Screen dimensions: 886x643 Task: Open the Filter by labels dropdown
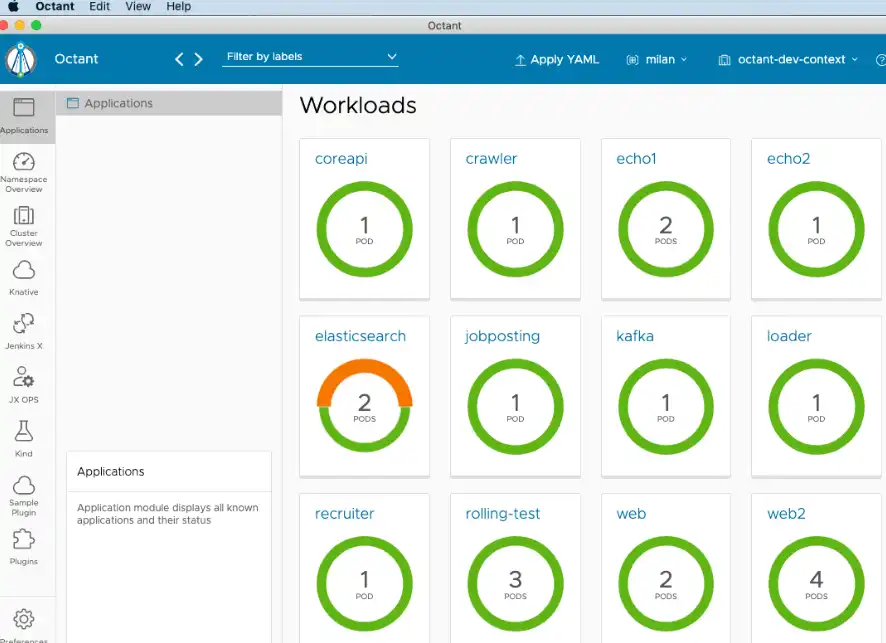point(310,57)
